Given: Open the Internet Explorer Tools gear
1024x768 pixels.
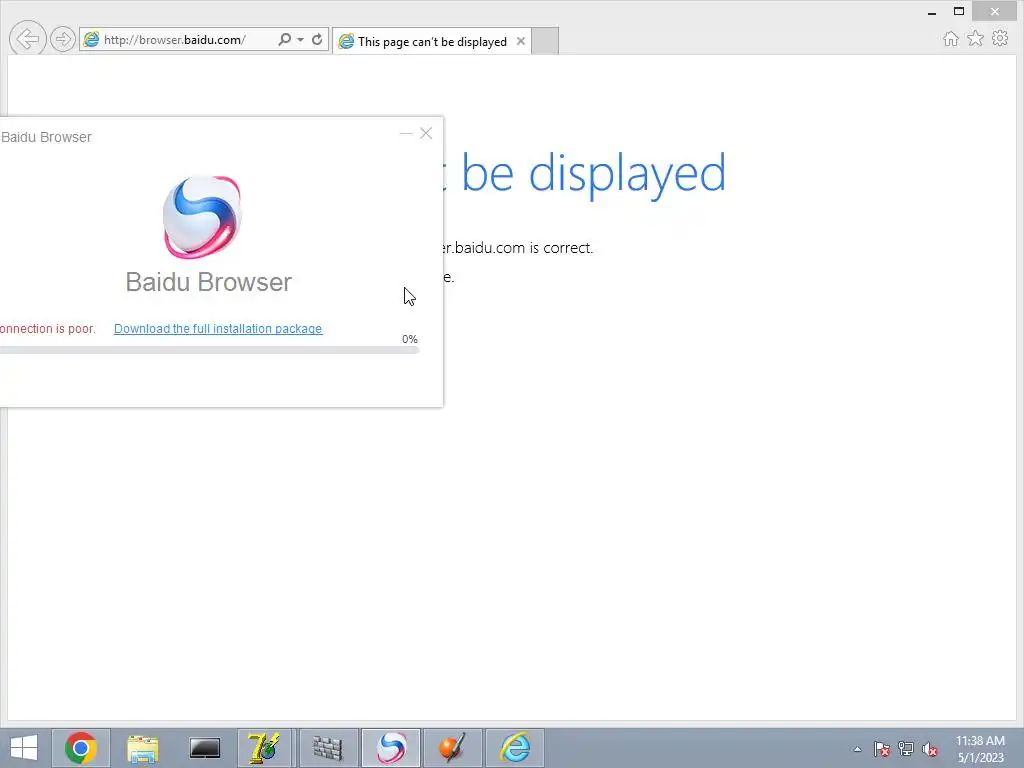Looking at the screenshot, I should click(1000, 39).
